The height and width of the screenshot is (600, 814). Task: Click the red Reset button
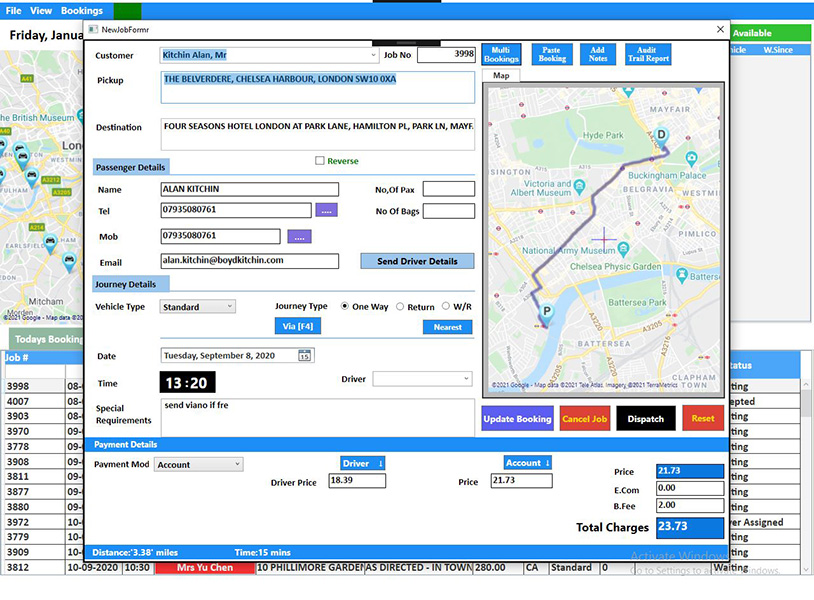point(703,419)
